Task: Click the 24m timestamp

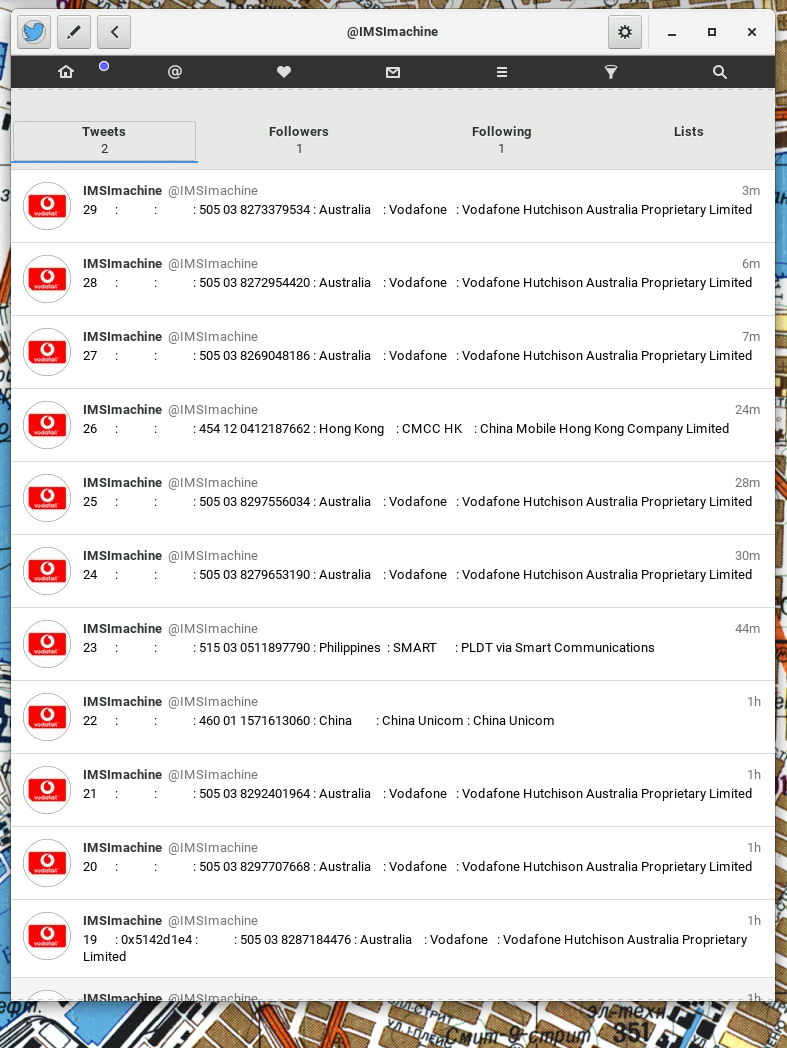Action: [x=748, y=409]
